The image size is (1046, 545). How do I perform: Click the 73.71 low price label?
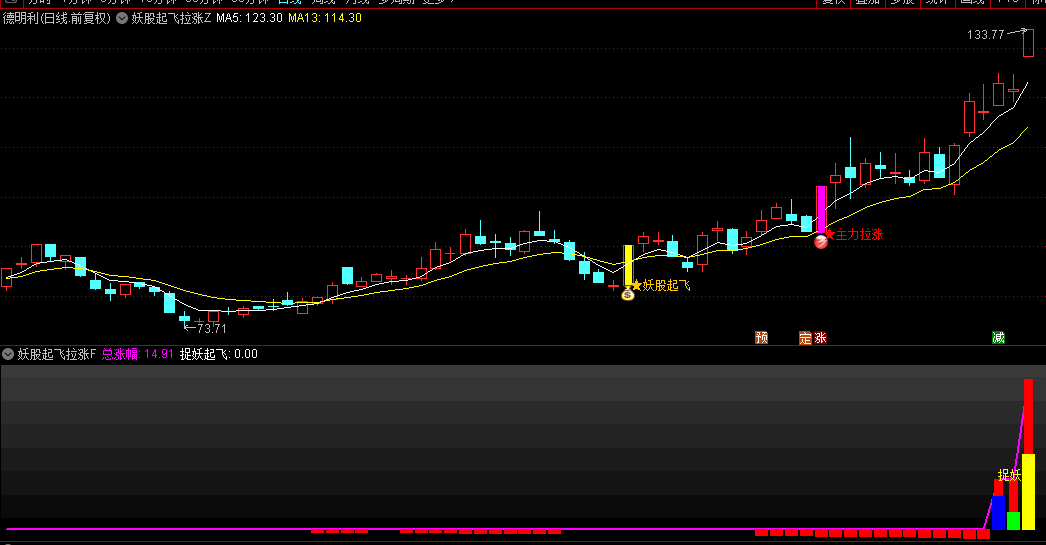click(211, 329)
